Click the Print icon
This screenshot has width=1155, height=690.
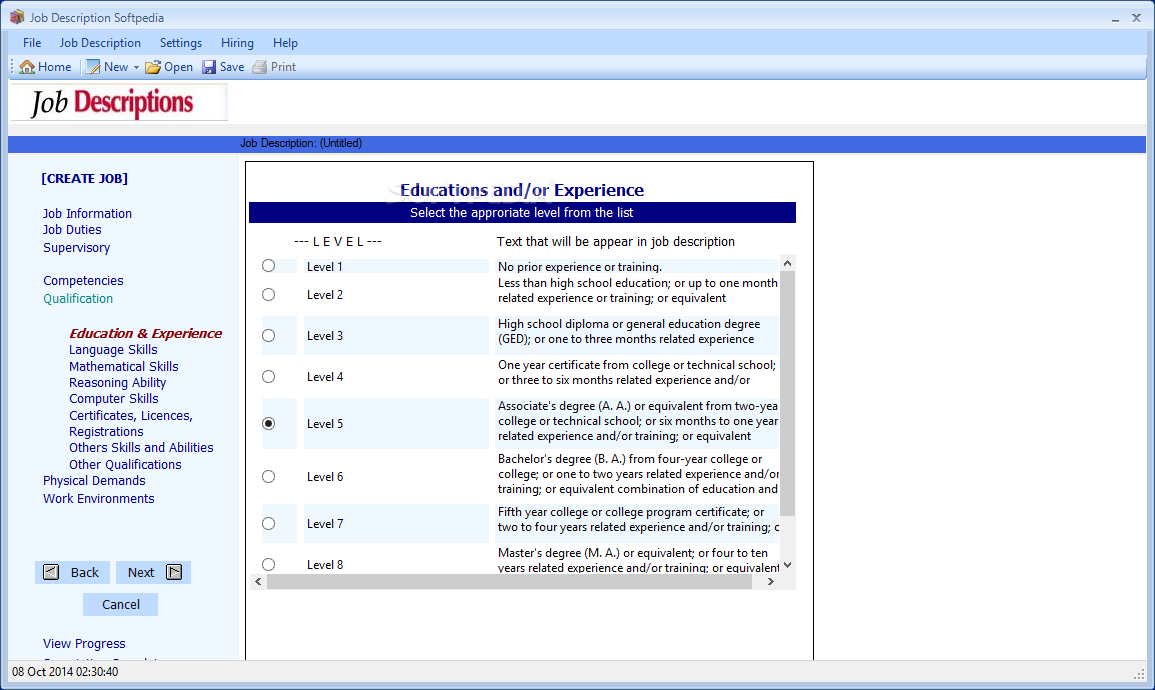pos(259,67)
